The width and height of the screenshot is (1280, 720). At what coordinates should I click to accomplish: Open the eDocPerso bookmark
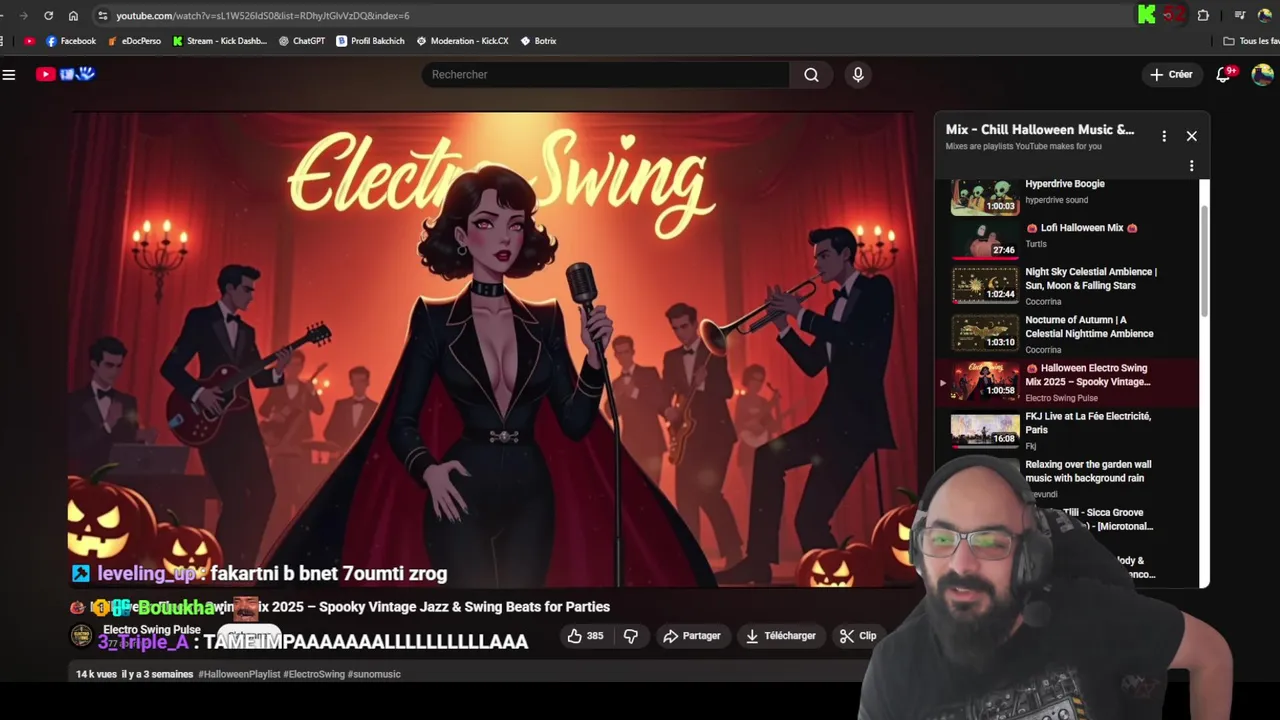(134, 41)
